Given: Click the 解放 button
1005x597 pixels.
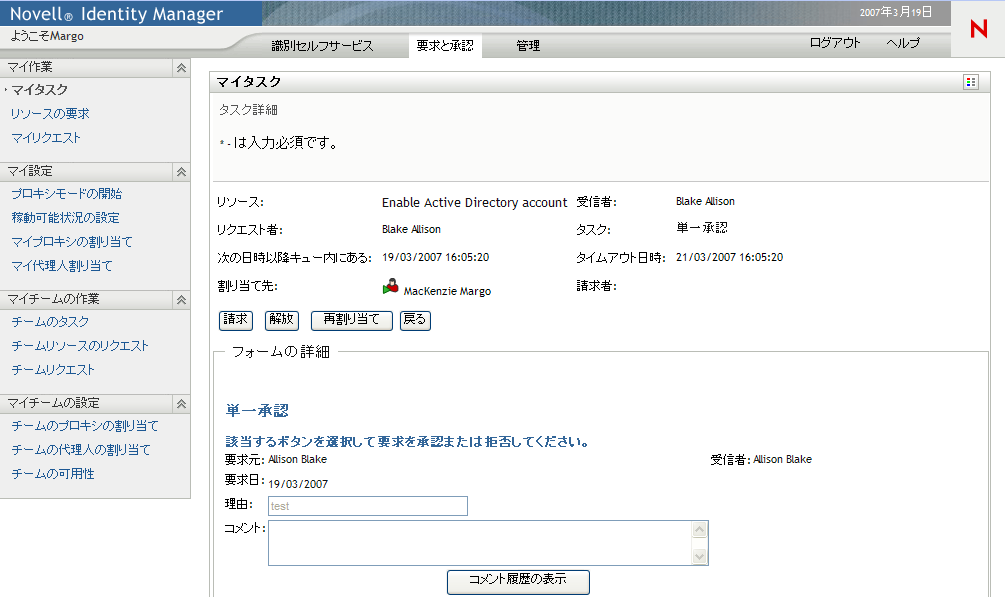Looking at the screenshot, I should tap(281, 320).
